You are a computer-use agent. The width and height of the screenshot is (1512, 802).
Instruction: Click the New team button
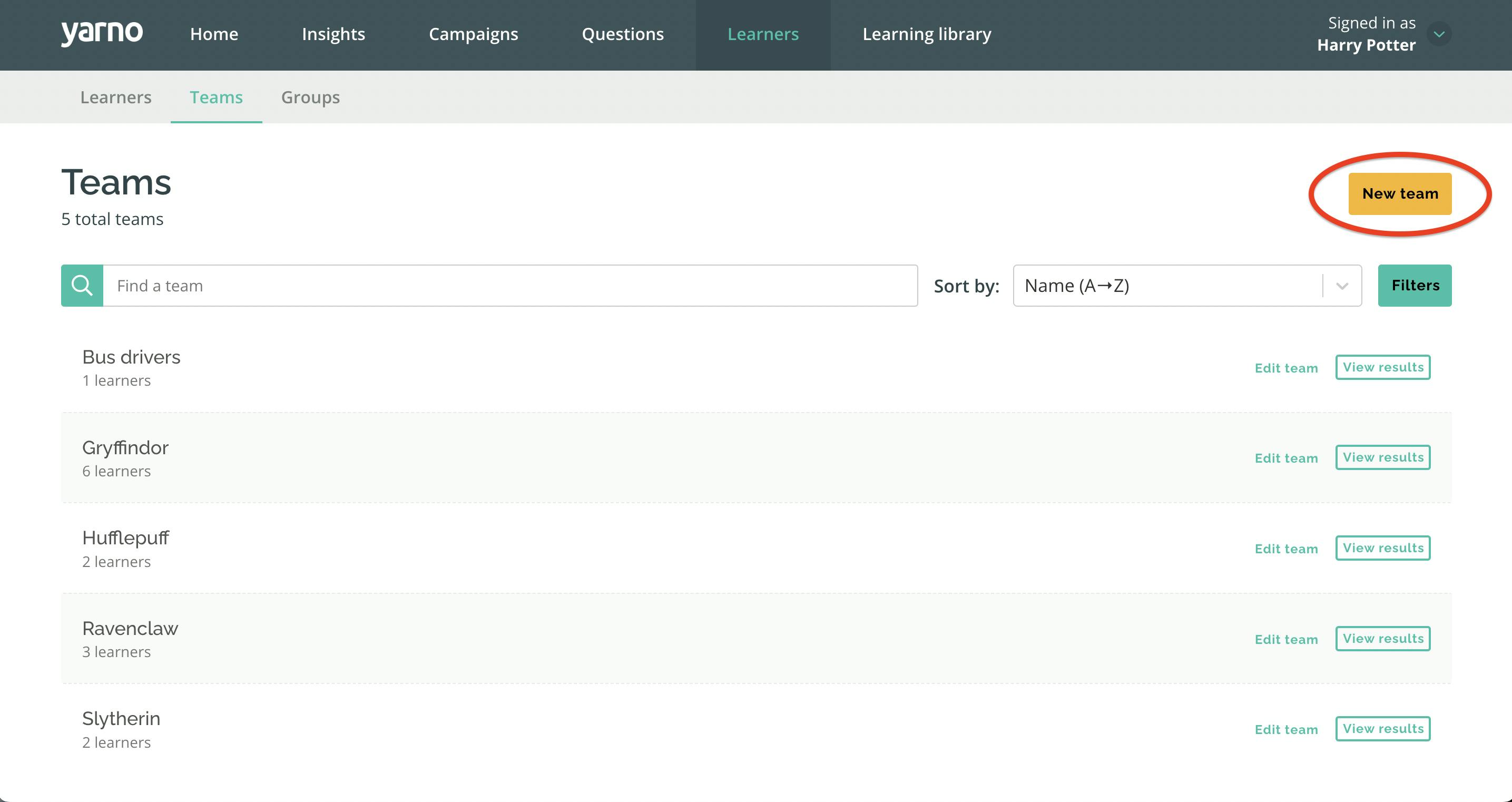point(1400,194)
